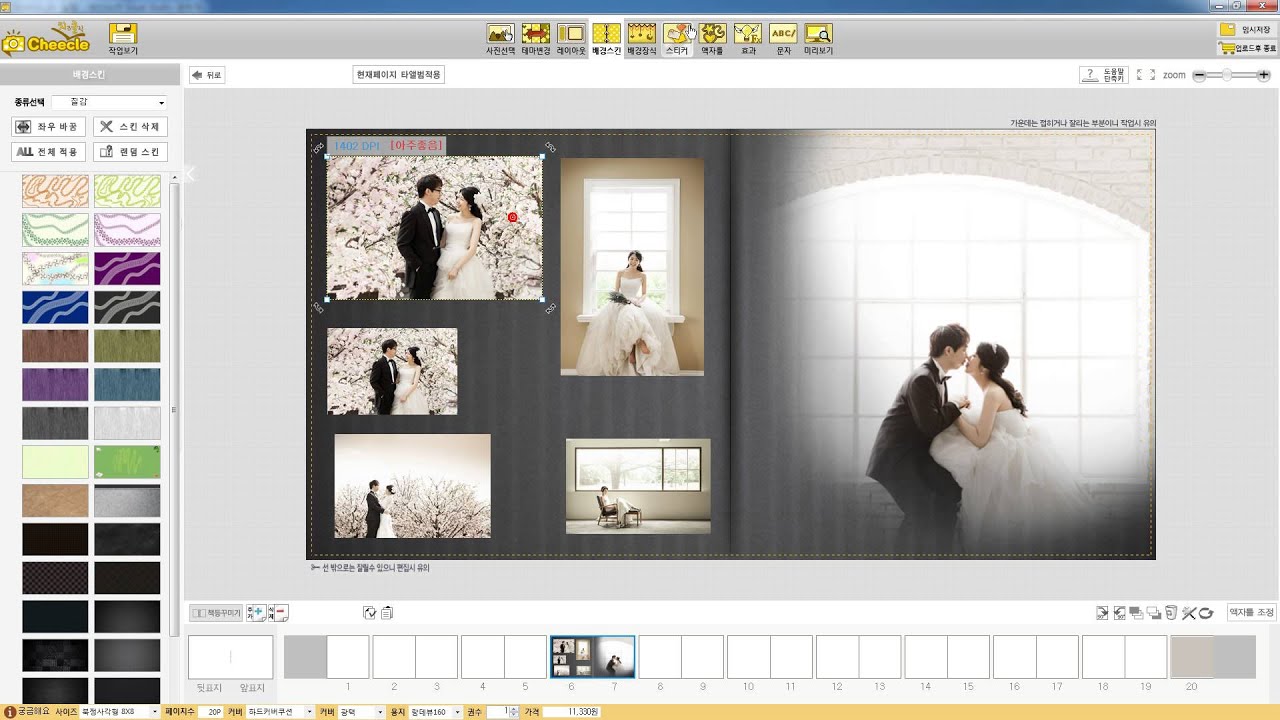This screenshot has height=720, width=1280.
Task: Select the page 6-7 spread thumbnail
Action: [x=592, y=657]
